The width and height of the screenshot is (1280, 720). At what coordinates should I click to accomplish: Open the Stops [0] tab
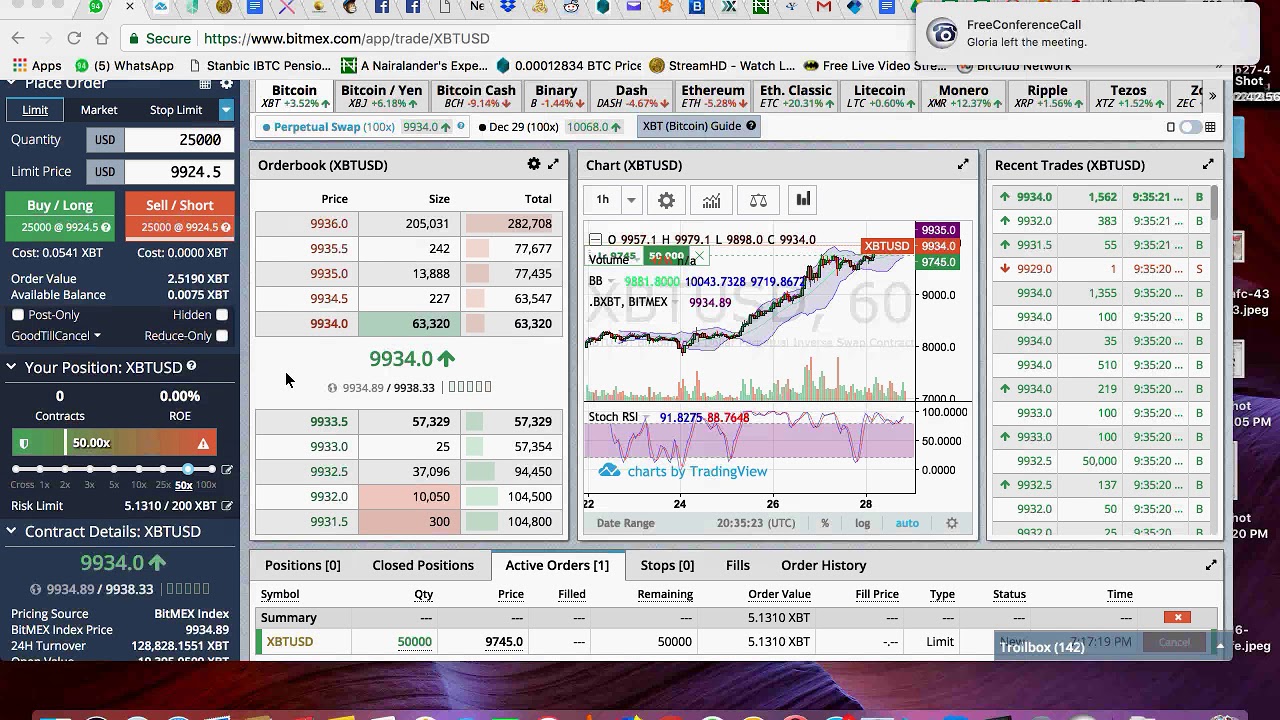[667, 565]
